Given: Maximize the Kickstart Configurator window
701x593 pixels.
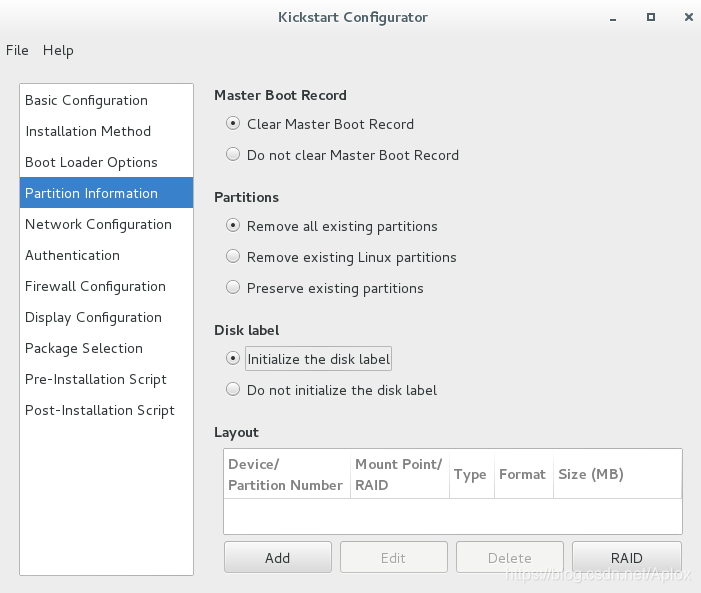Looking at the screenshot, I should (x=651, y=17).
